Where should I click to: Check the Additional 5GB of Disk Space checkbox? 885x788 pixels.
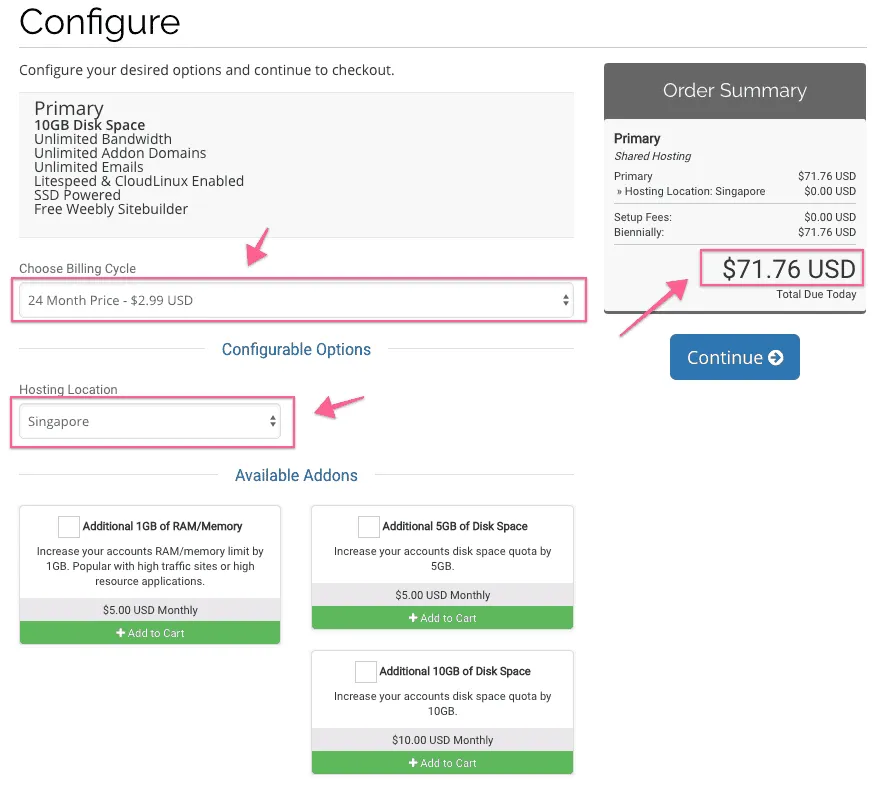369,527
